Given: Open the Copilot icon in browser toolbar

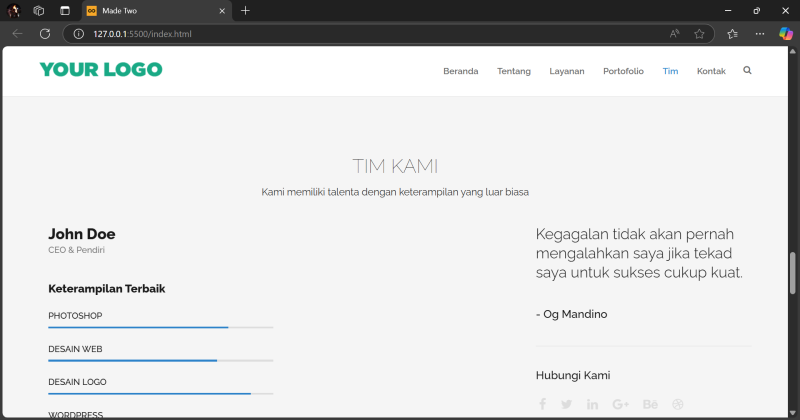Looking at the screenshot, I should pyautogui.click(x=785, y=33).
